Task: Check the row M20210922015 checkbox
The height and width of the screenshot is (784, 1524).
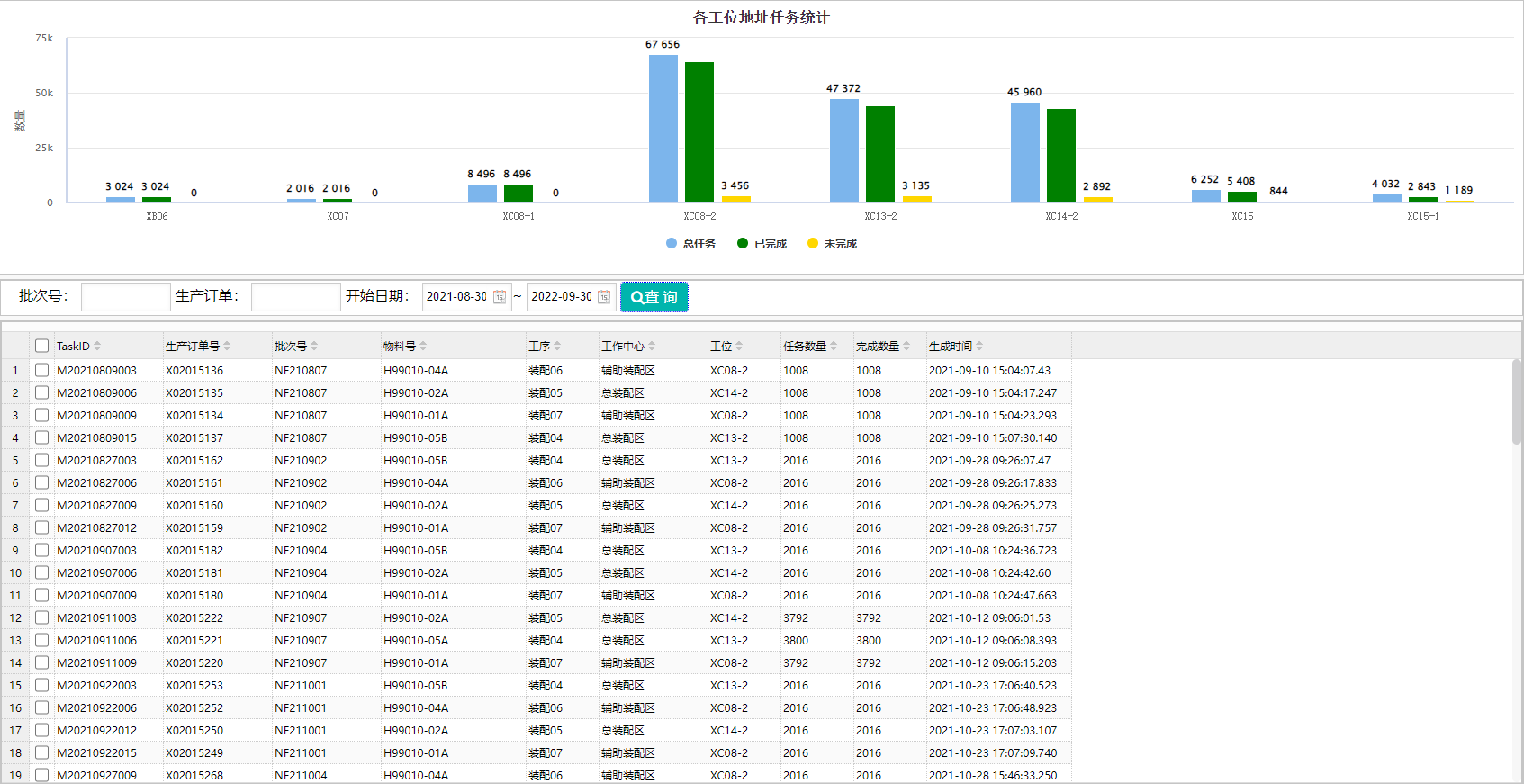Action: tap(41, 752)
